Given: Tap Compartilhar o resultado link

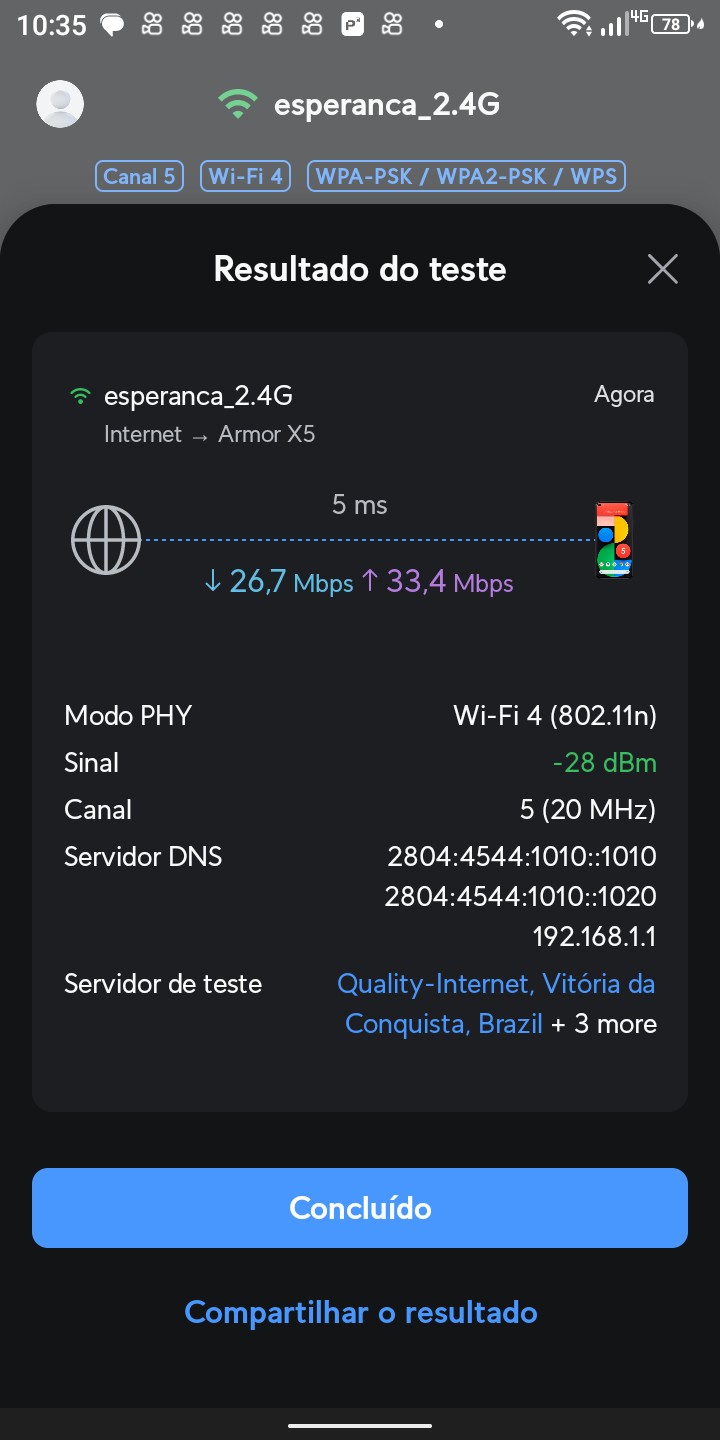Looking at the screenshot, I should tap(360, 1312).
